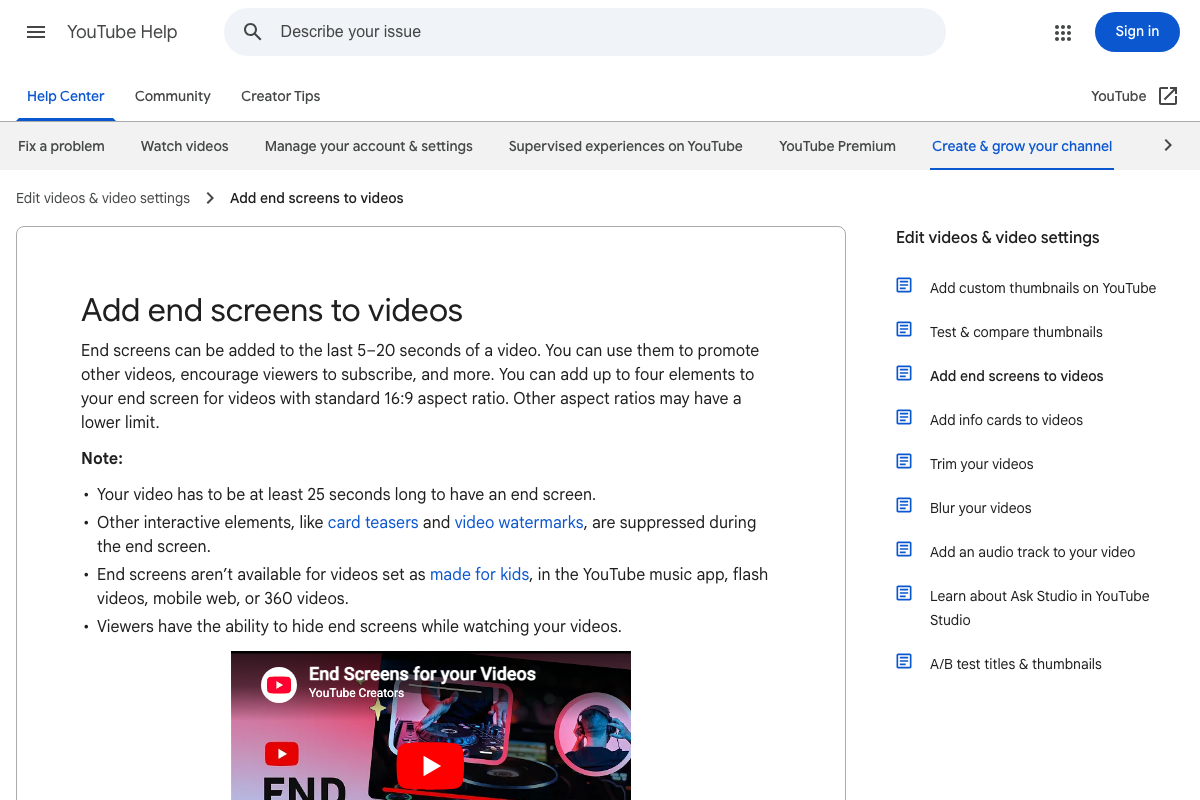Click the YouTube Creators channel logo in video
Viewport: 1200px width, 800px height.
[279, 684]
